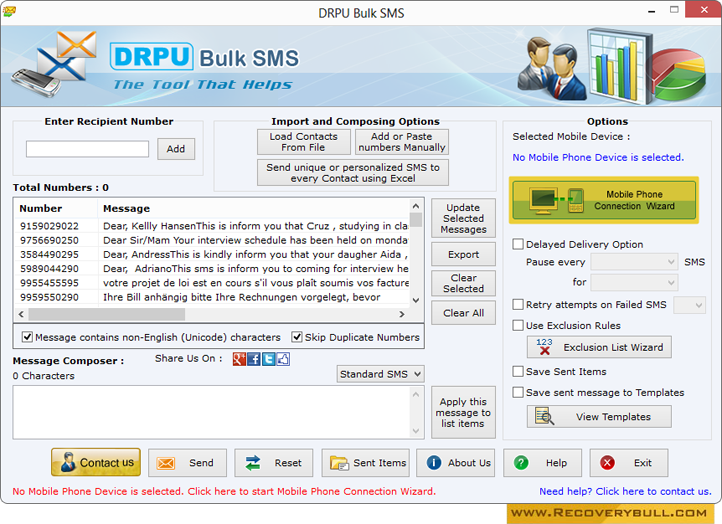Viewport: 722px width, 524px height.
Task: Open Mobile Phone Connection Wizard
Action: (604, 200)
